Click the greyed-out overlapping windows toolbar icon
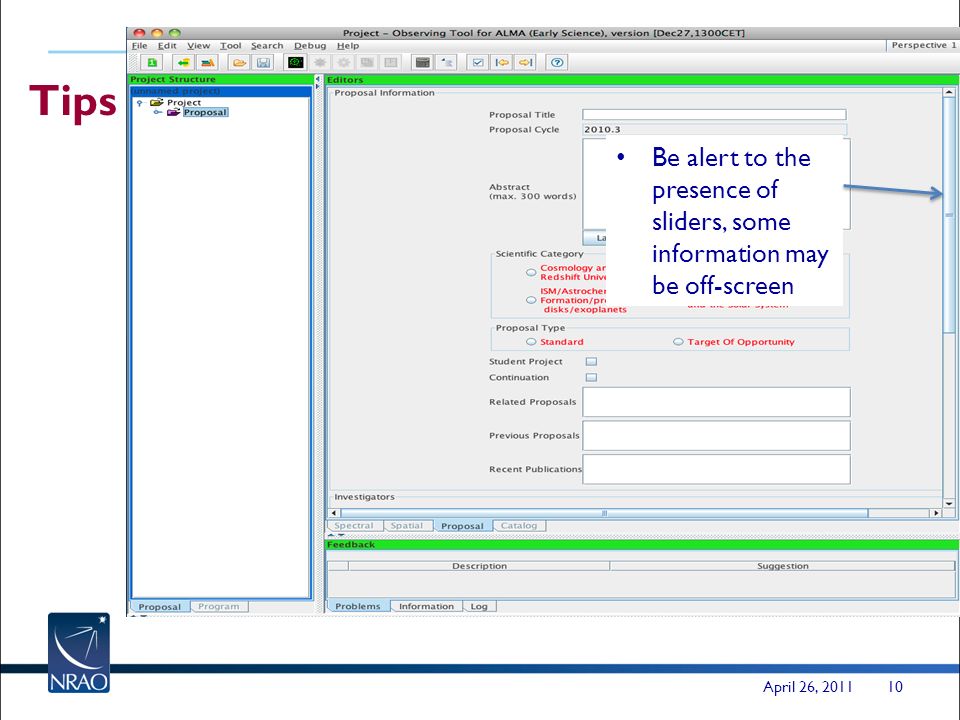Image resolution: width=960 pixels, height=720 pixels. click(x=367, y=62)
